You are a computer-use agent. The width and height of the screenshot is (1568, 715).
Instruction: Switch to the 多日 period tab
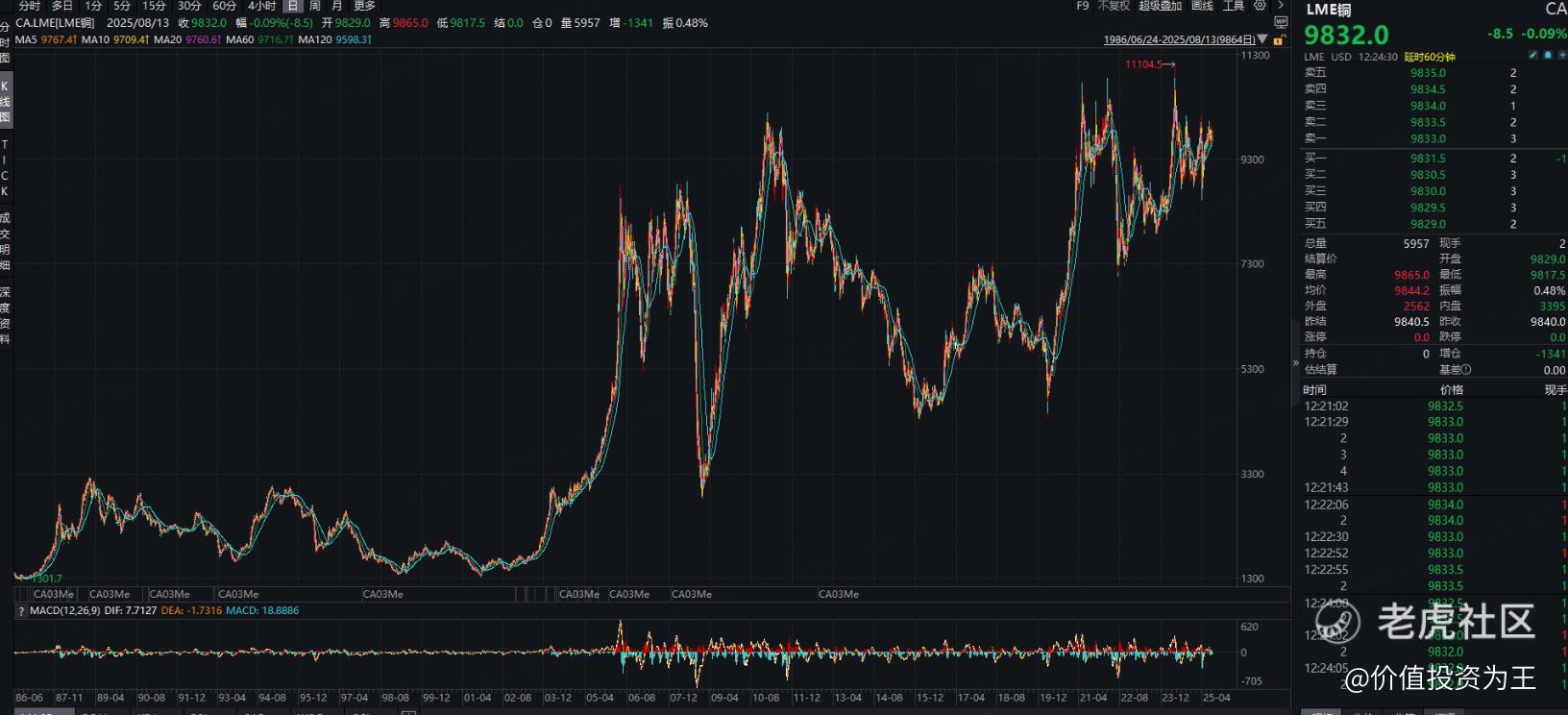point(62,6)
